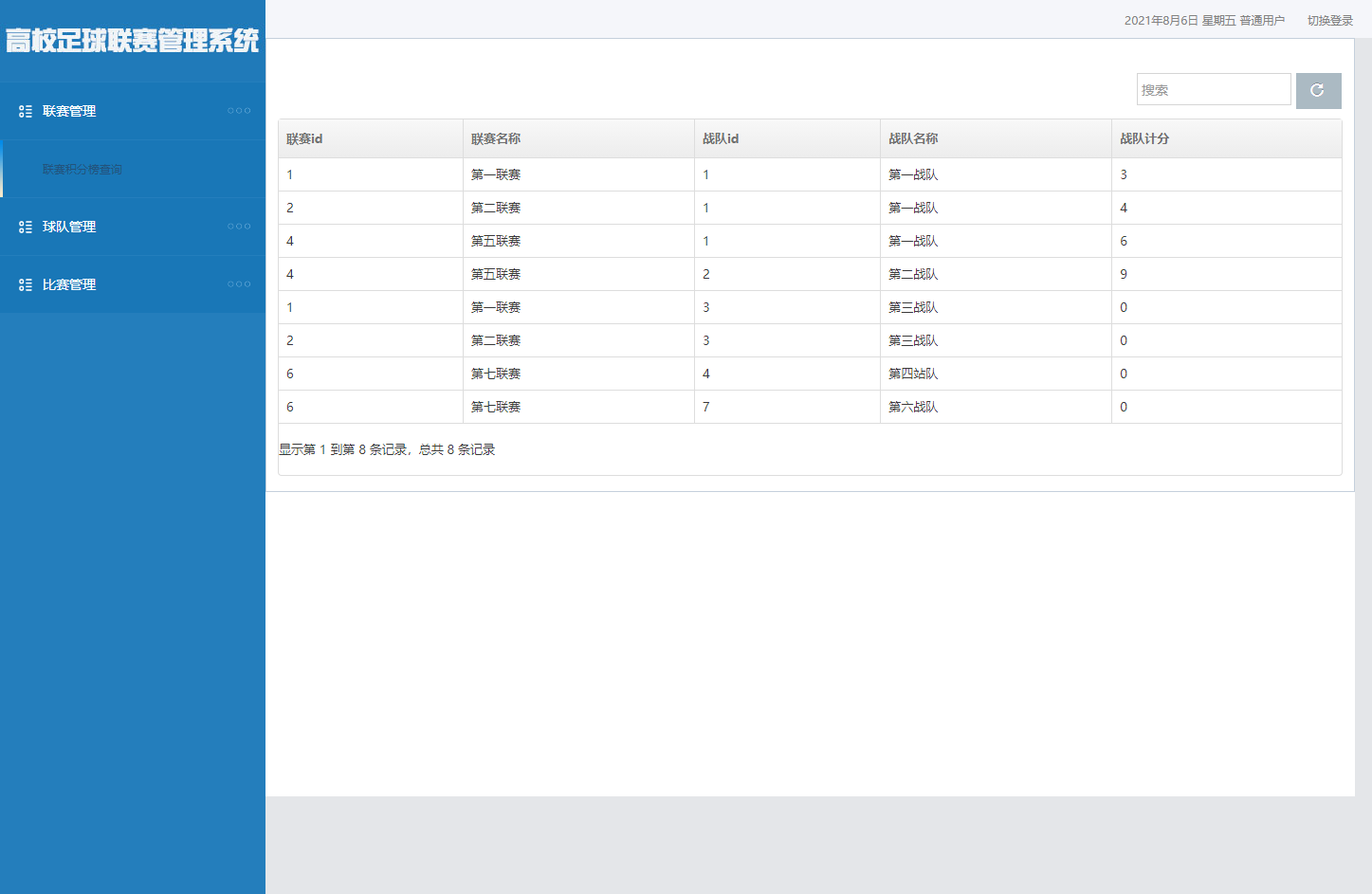
Task: Expand 比赛管理 using its three-dot indicator
Action: [239, 284]
